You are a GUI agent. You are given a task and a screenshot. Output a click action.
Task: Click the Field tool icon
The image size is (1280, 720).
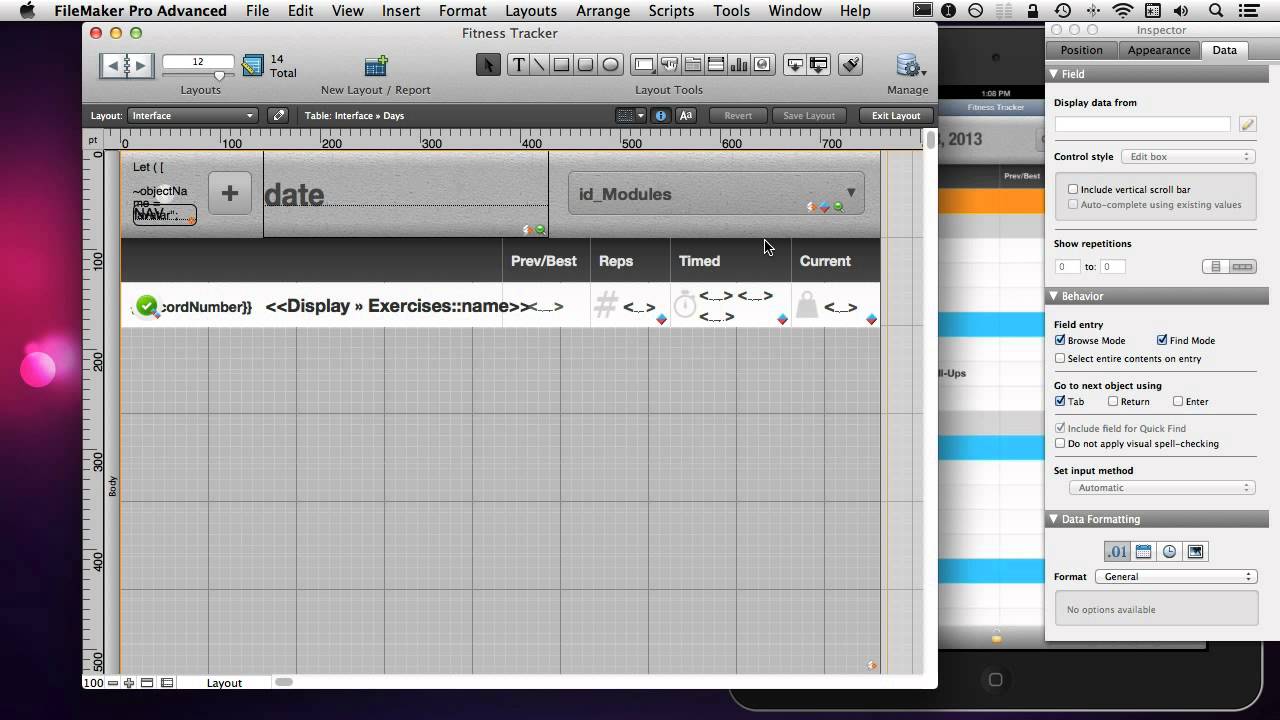click(x=795, y=65)
